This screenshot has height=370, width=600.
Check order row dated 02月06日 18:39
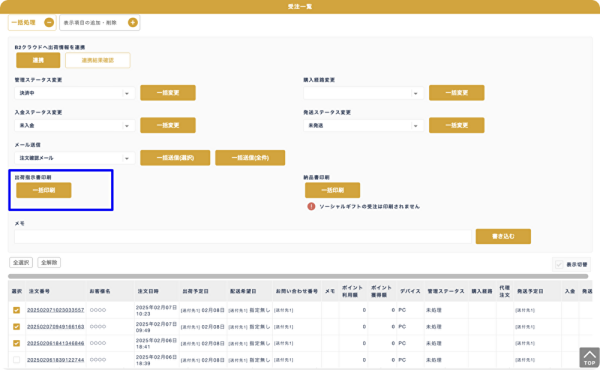16,360
